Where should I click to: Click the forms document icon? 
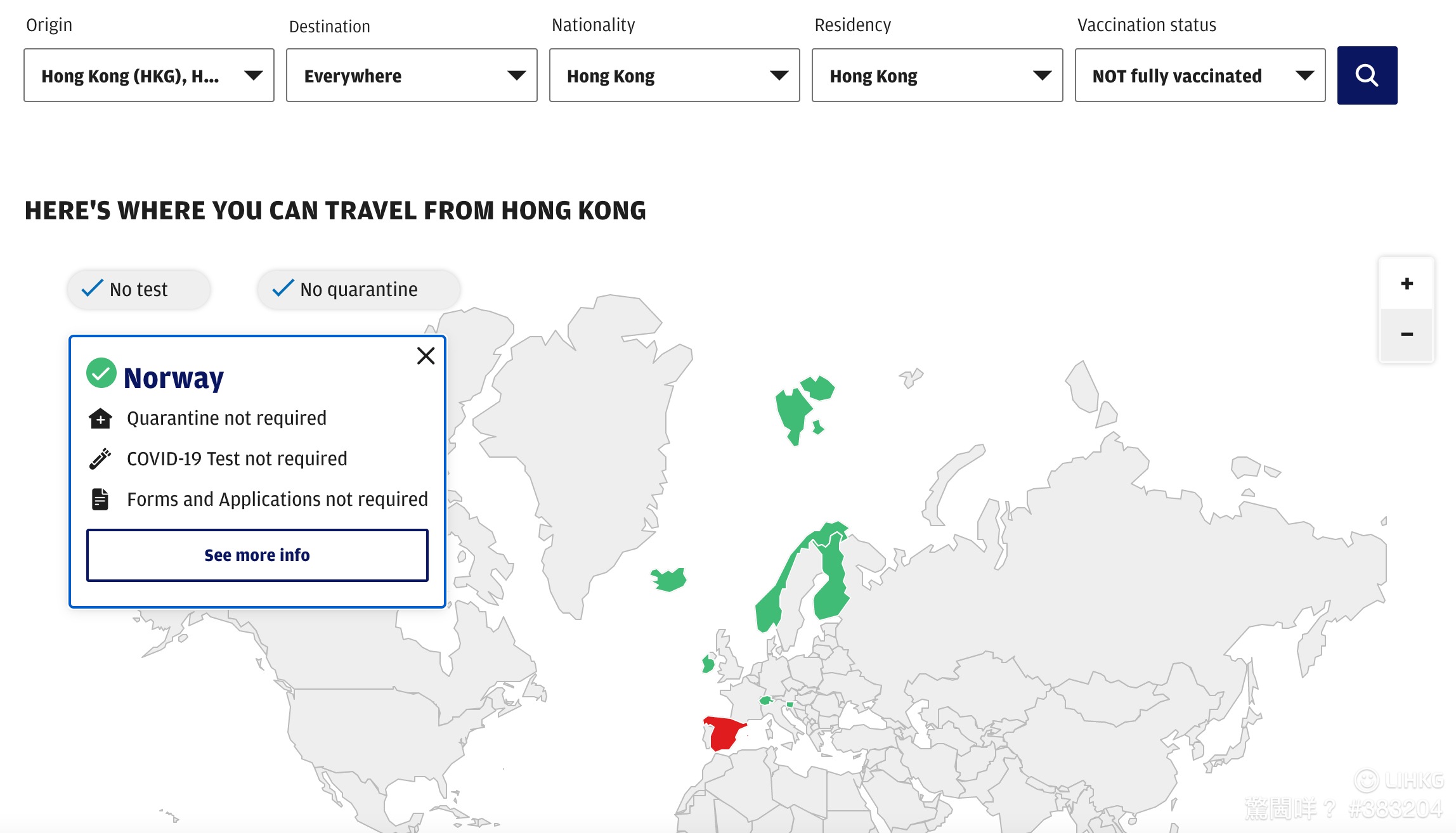100,500
